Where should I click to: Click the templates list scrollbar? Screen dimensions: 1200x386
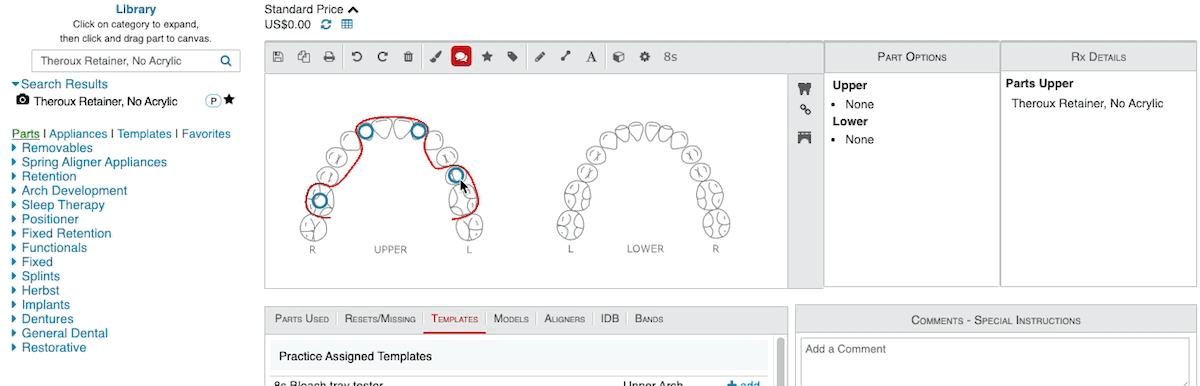(780, 360)
